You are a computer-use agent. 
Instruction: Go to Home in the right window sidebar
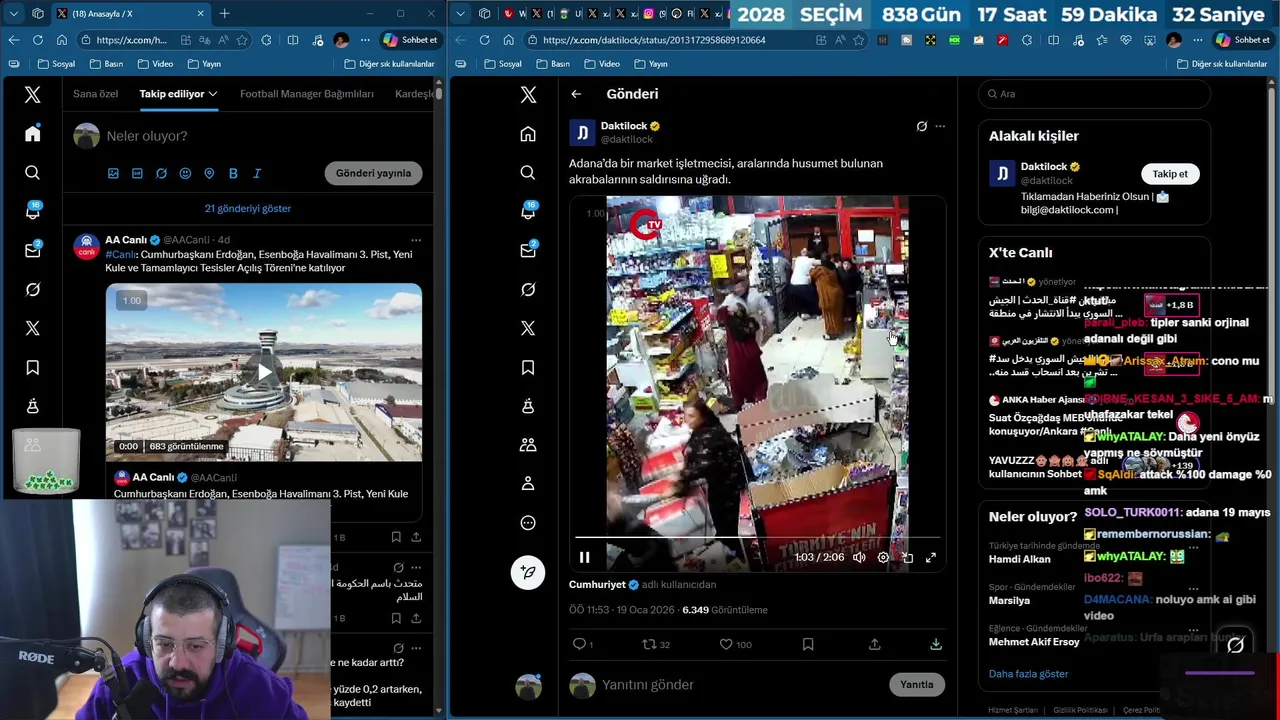(528, 133)
